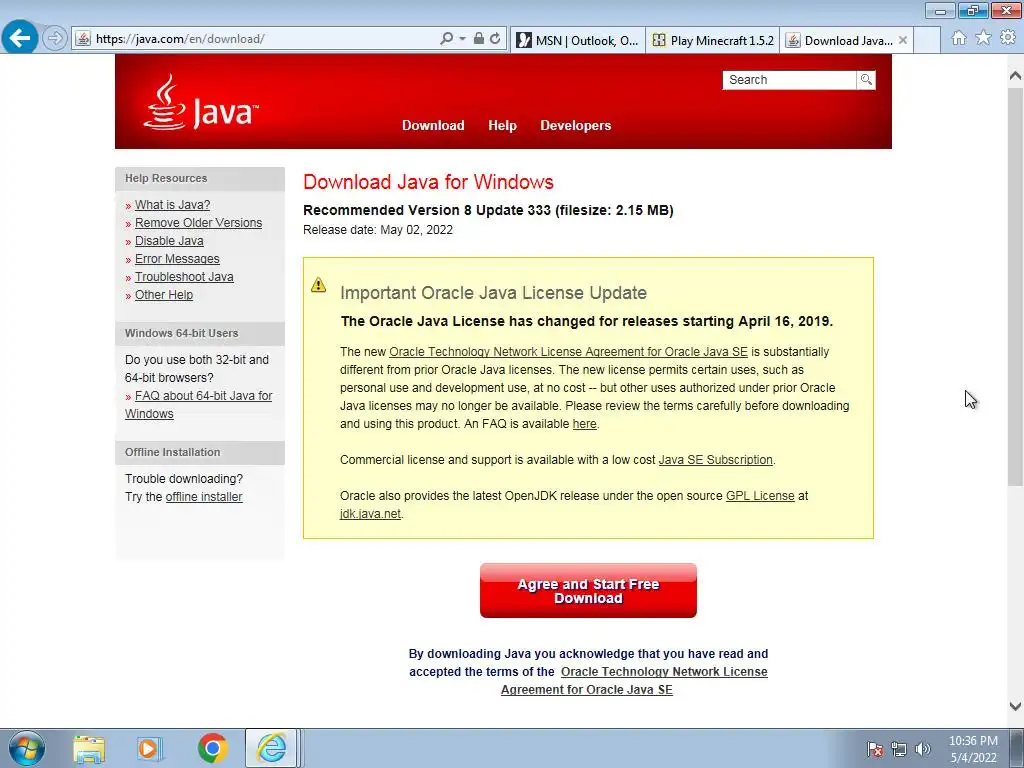This screenshot has width=1024, height=768.
Task: Open Google Chrome from the taskbar
Action: pos(212,749)
